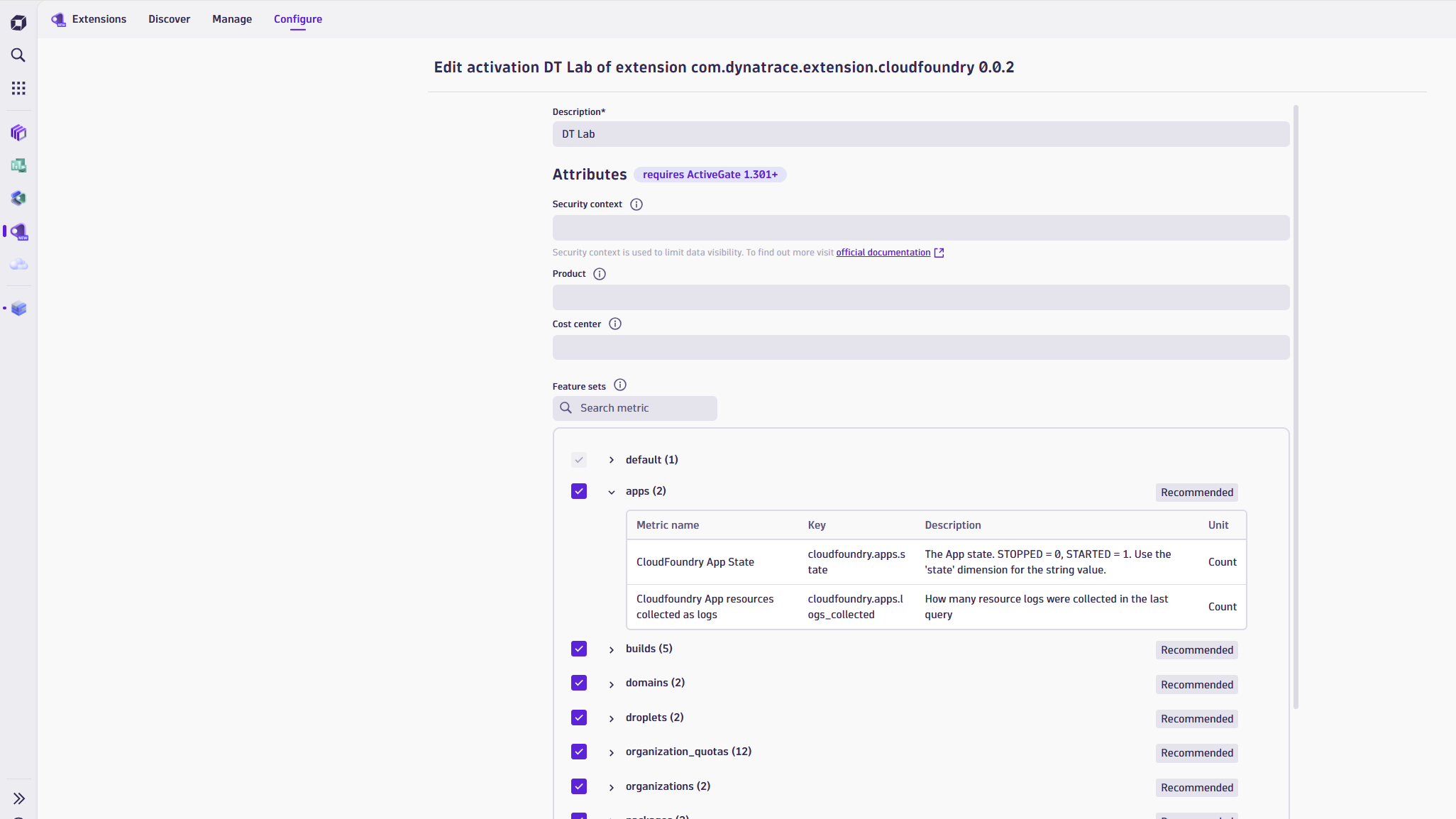Toggle the organization_quotas checkbox
The image size is (1456, 819).
(x=579, y=752)
